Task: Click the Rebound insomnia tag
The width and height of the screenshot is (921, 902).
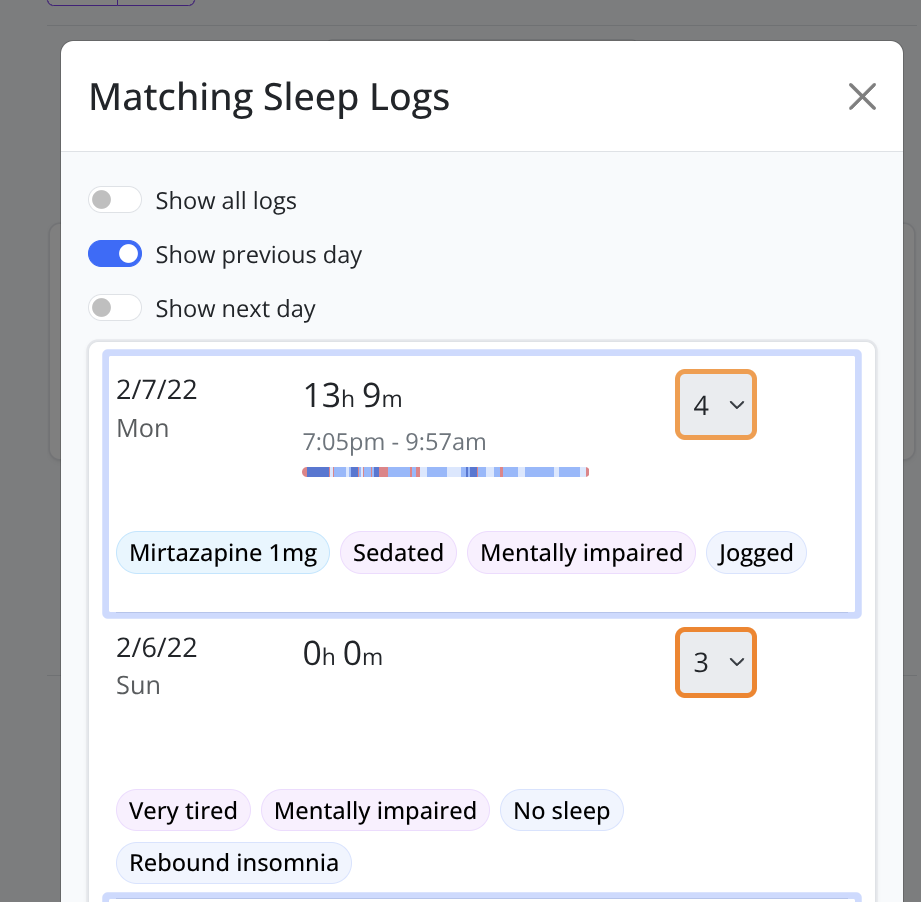Action: [x=234, y=862]
